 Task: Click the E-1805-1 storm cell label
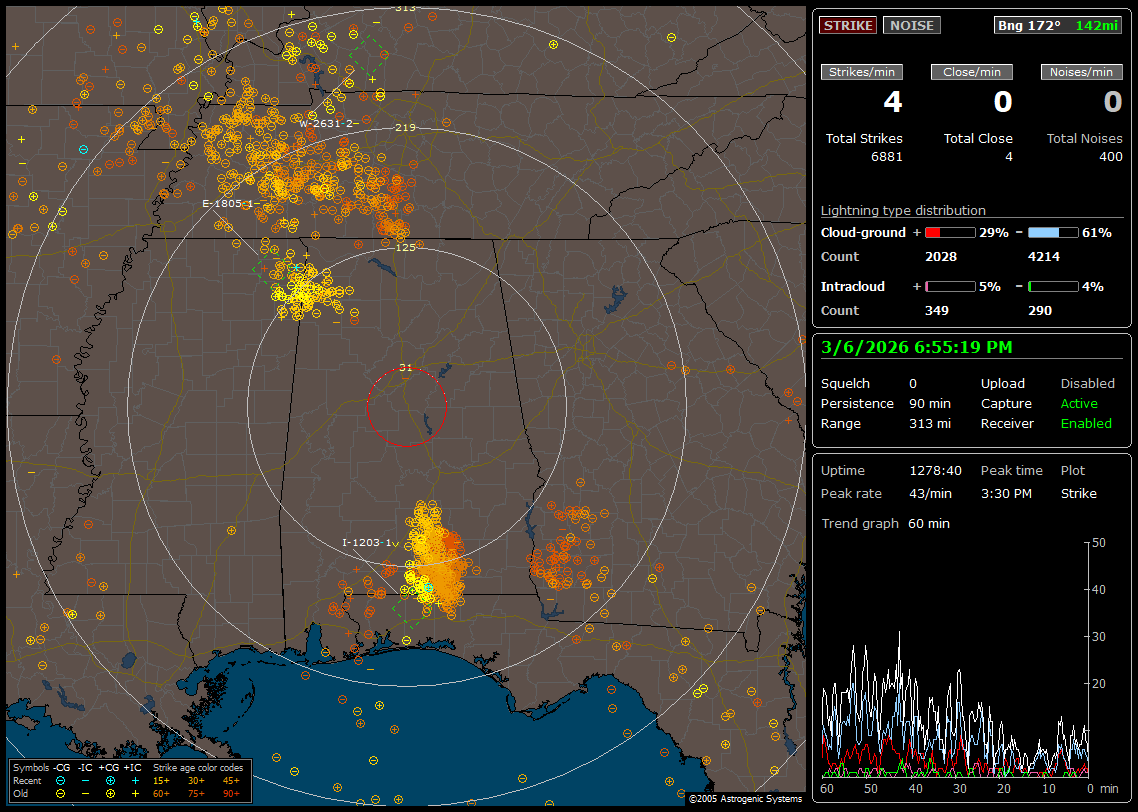[x=231, y=203]
